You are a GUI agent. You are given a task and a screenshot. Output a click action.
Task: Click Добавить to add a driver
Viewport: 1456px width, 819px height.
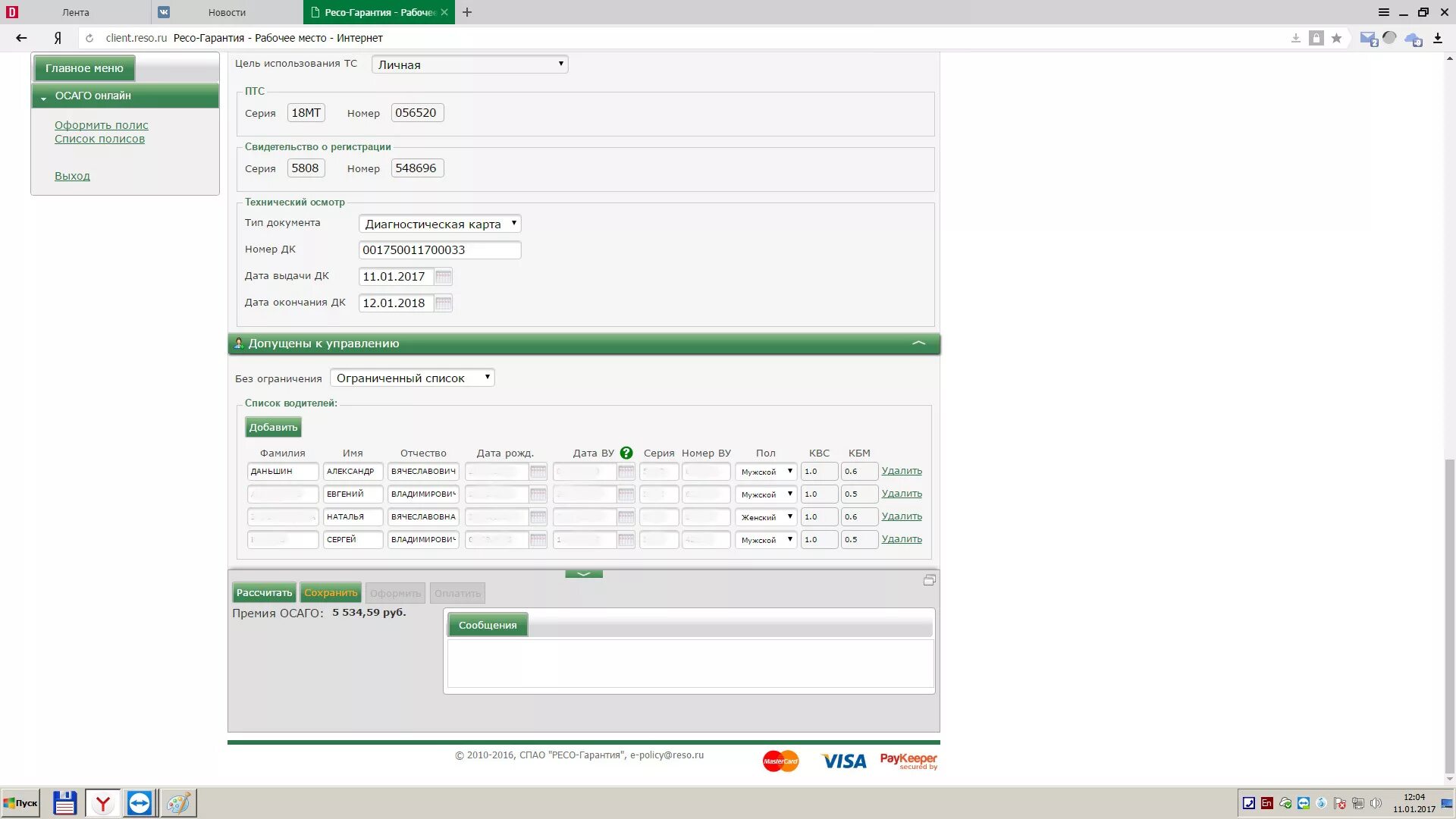(x=273, y=427)
